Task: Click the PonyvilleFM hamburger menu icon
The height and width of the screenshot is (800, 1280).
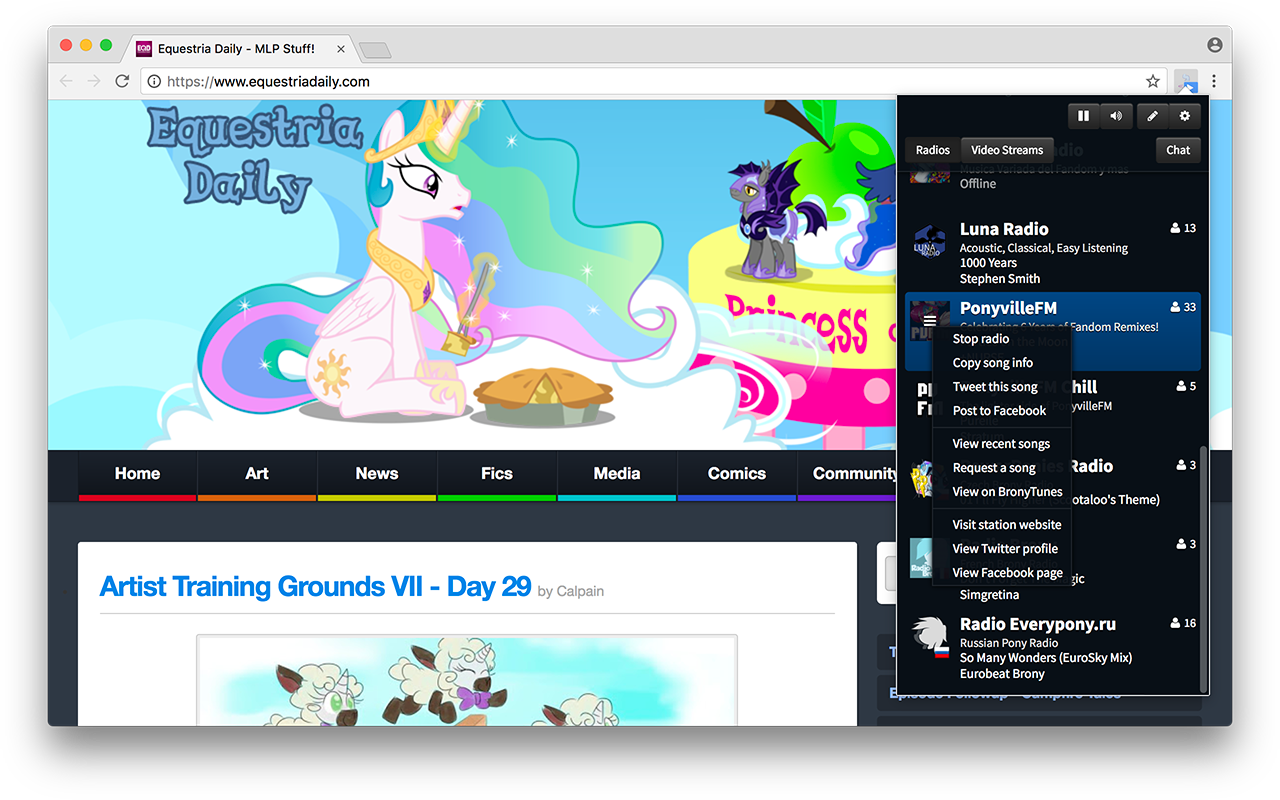Action: tap(929, 319)
